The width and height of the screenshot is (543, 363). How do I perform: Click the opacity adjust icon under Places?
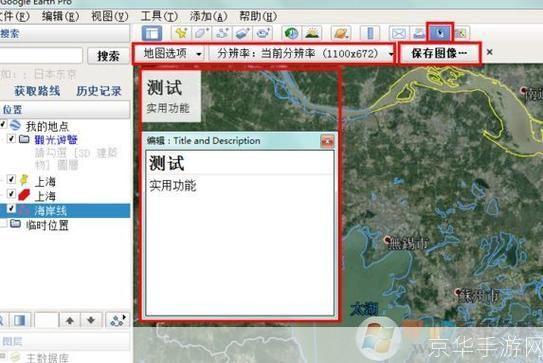tap(20, 320)
